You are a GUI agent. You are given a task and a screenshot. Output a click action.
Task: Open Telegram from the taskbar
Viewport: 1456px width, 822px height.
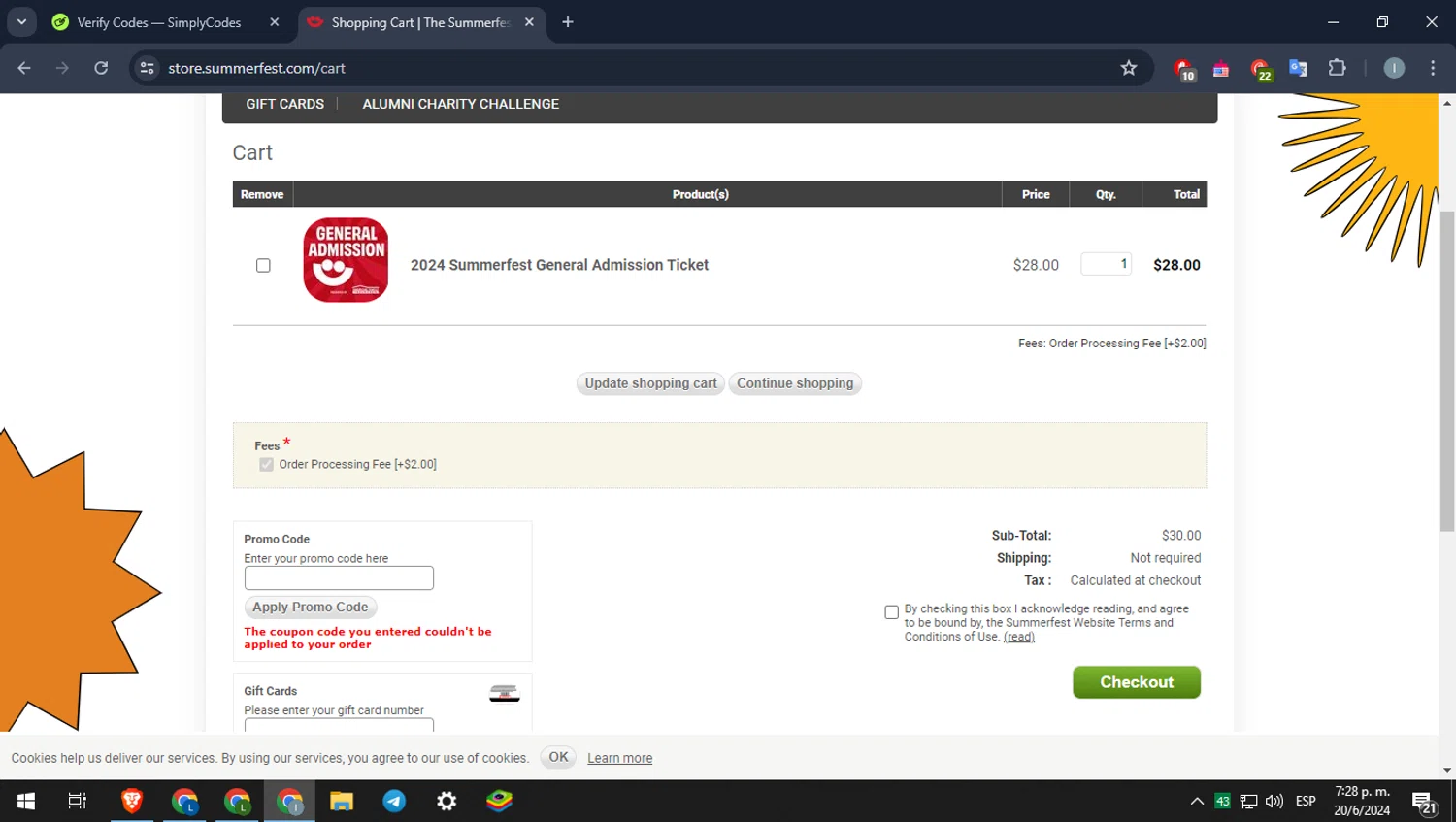coord(394,801)
